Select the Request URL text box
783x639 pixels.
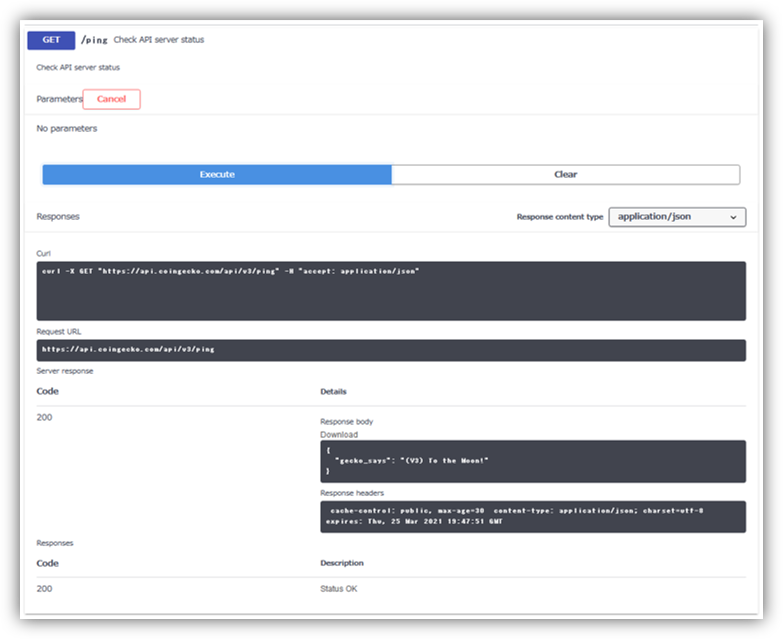click(x=391, y=350)
